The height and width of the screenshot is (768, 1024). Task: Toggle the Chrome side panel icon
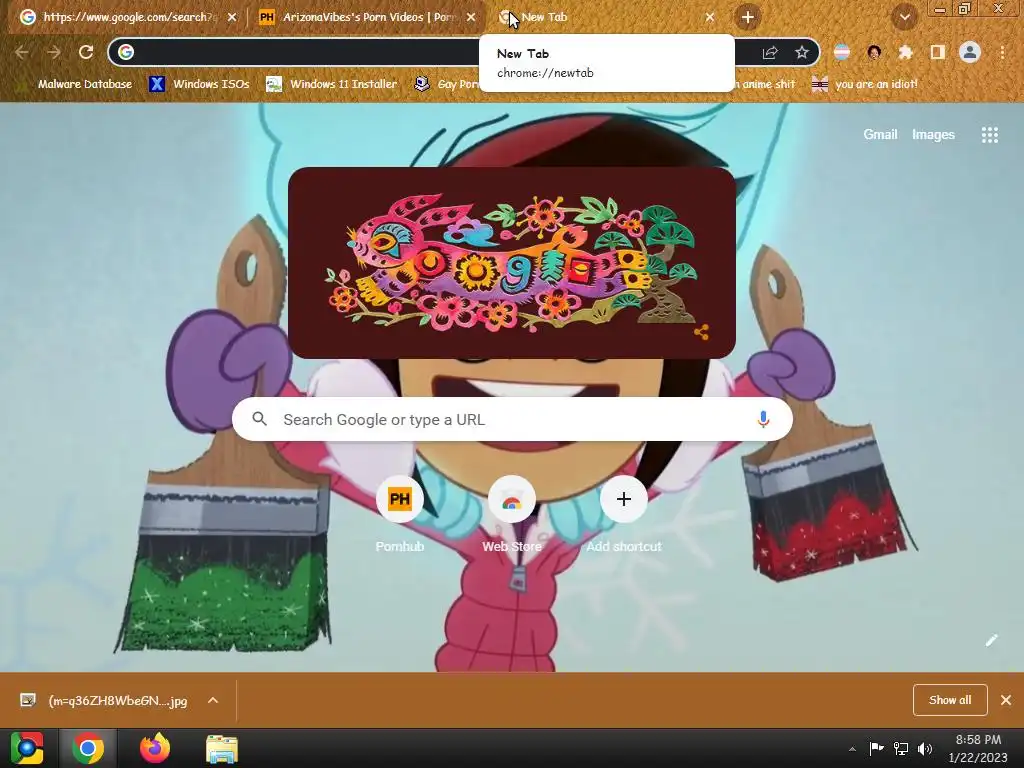[x=938, y=52]
